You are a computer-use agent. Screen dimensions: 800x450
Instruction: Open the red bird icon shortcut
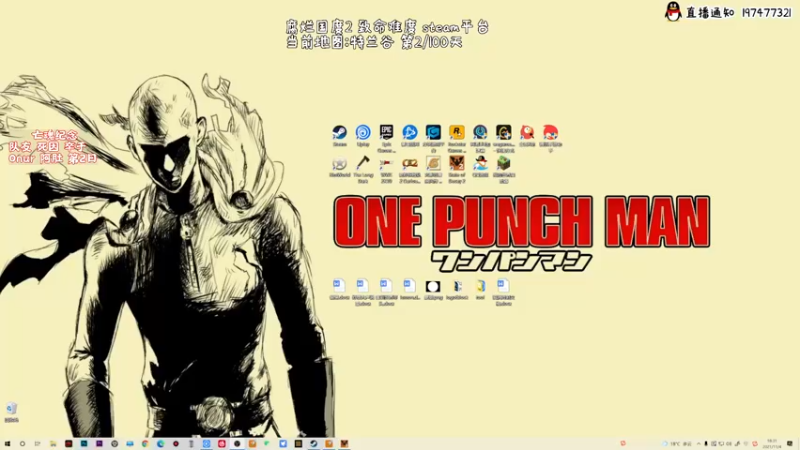click(527, 136)
